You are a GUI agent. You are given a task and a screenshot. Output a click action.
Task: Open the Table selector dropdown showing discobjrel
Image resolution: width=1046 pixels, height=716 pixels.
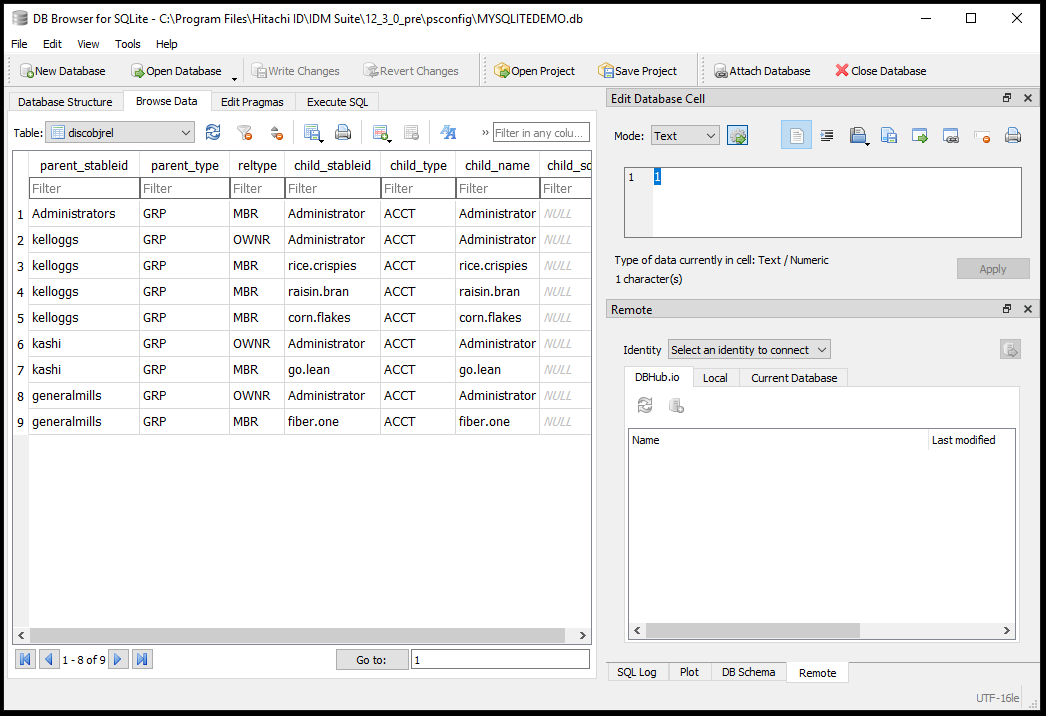pyautogui.click(x=121, y=133)
